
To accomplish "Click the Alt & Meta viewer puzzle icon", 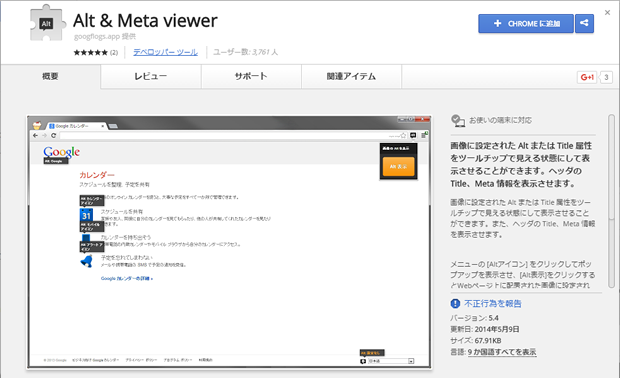I will 47,23.
